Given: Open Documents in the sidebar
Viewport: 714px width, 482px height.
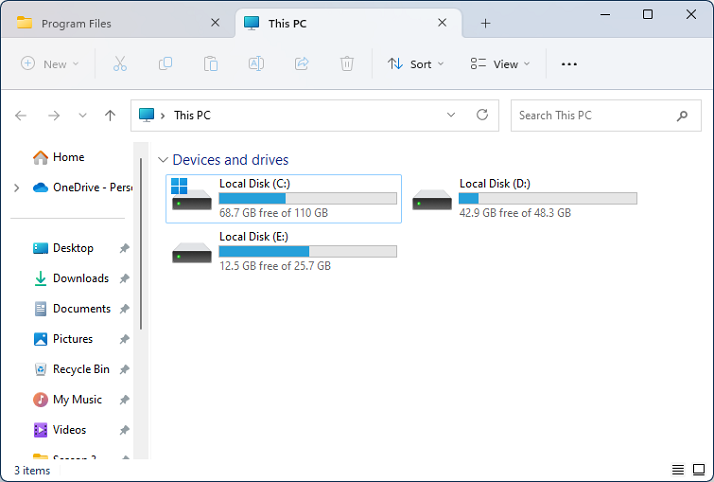Looking at the screenshot, I should pyautogui.click(x=72, y=309).
